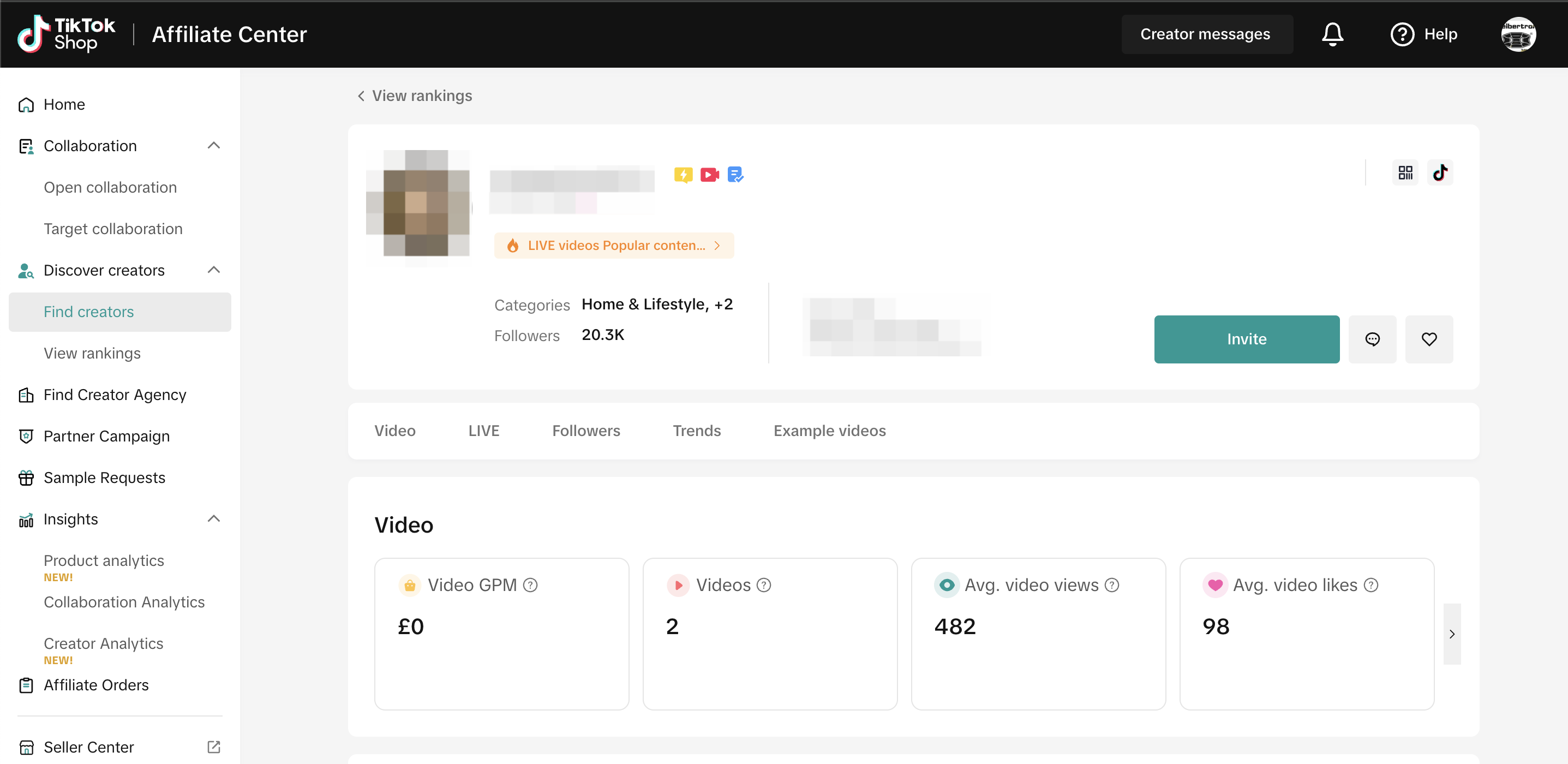The width and height of the screenshot is (1568, 764).
Task: Open Seller Center external link icon
Action: pyautogui.click(x=214, y=747)
